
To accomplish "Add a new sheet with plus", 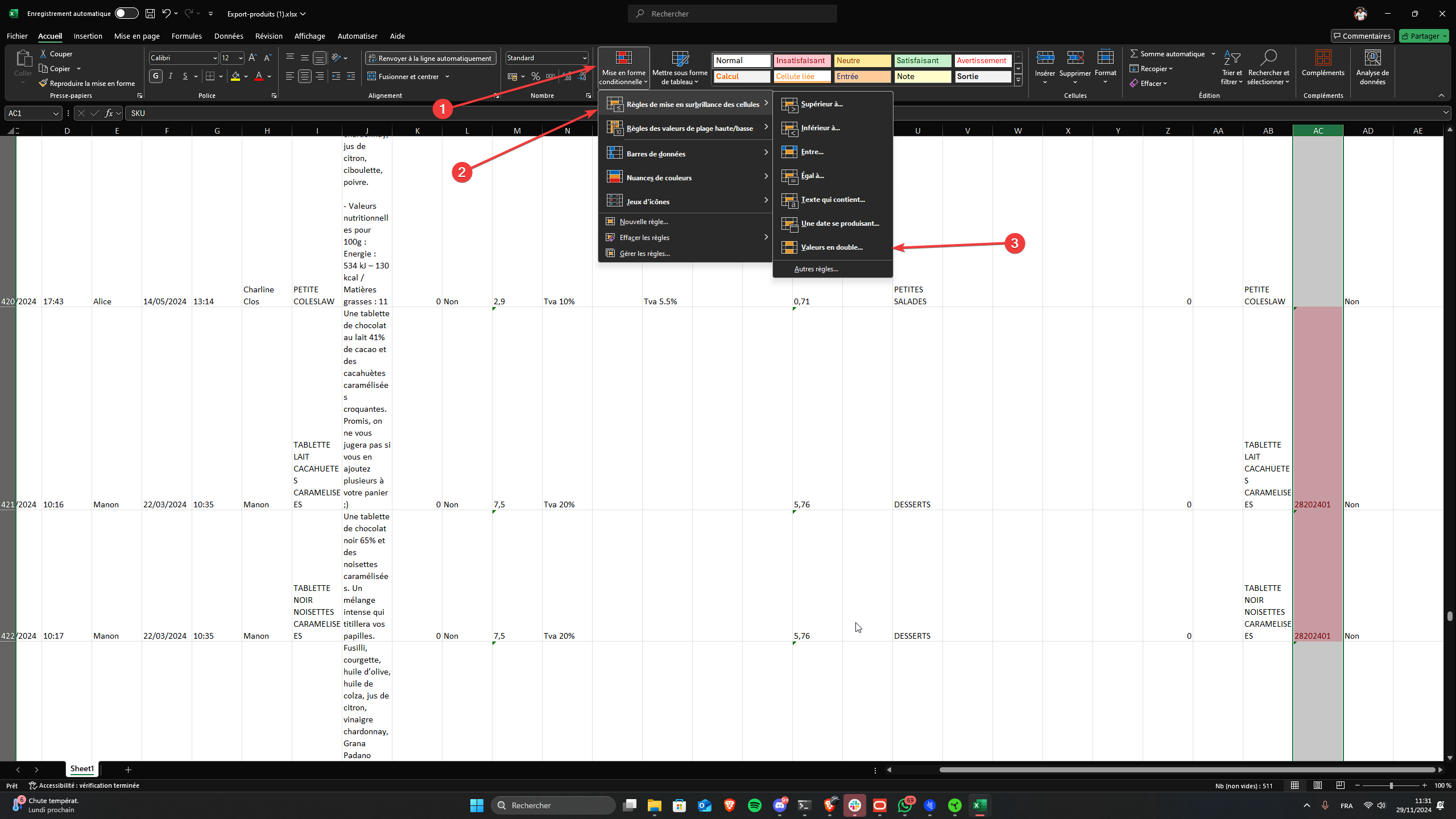I will click(x=129, y=770).
